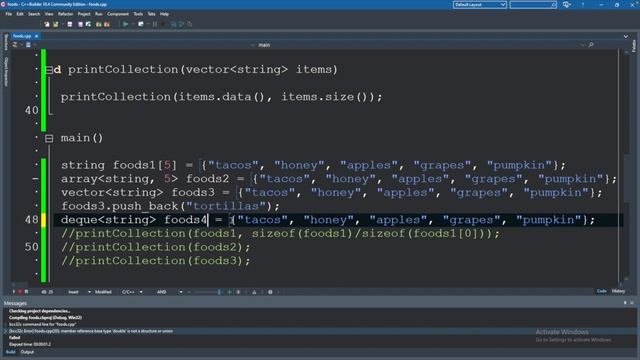Click the search magnifier icon in editor navigation bar

pyautogui.click(x=591, y=45)
